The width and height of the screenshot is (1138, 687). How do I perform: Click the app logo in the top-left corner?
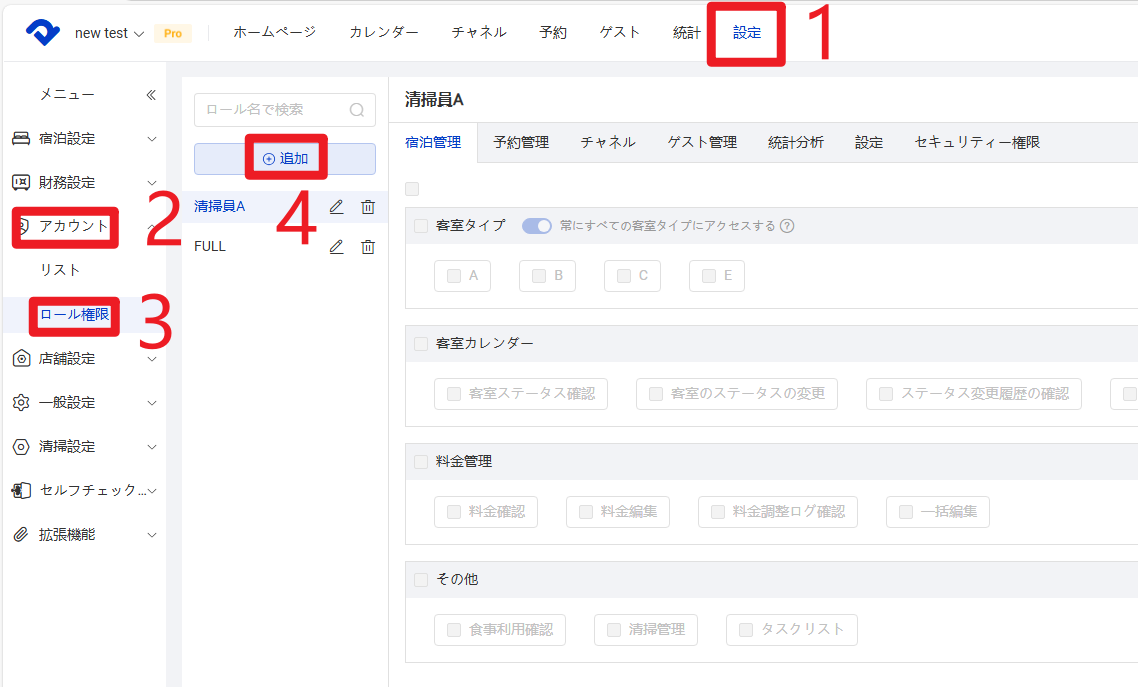click(x=44, y=33)
